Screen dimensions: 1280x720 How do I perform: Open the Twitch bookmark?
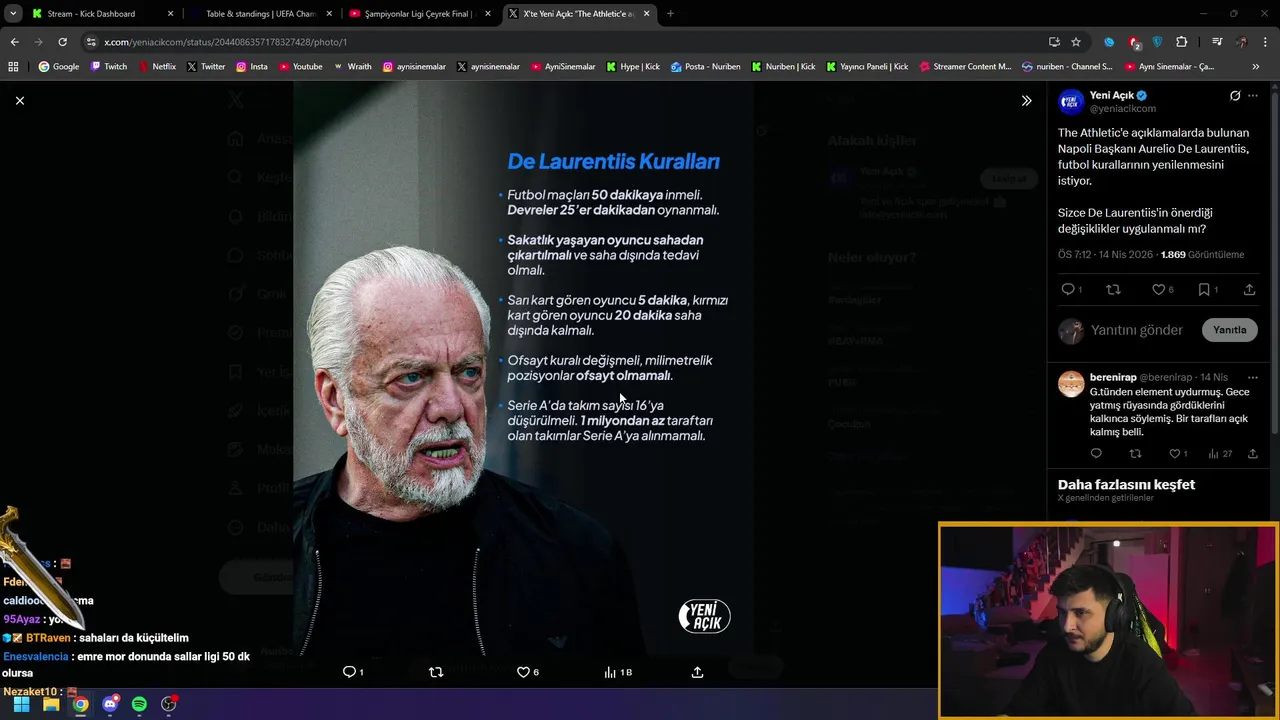(x=109, y=67)
